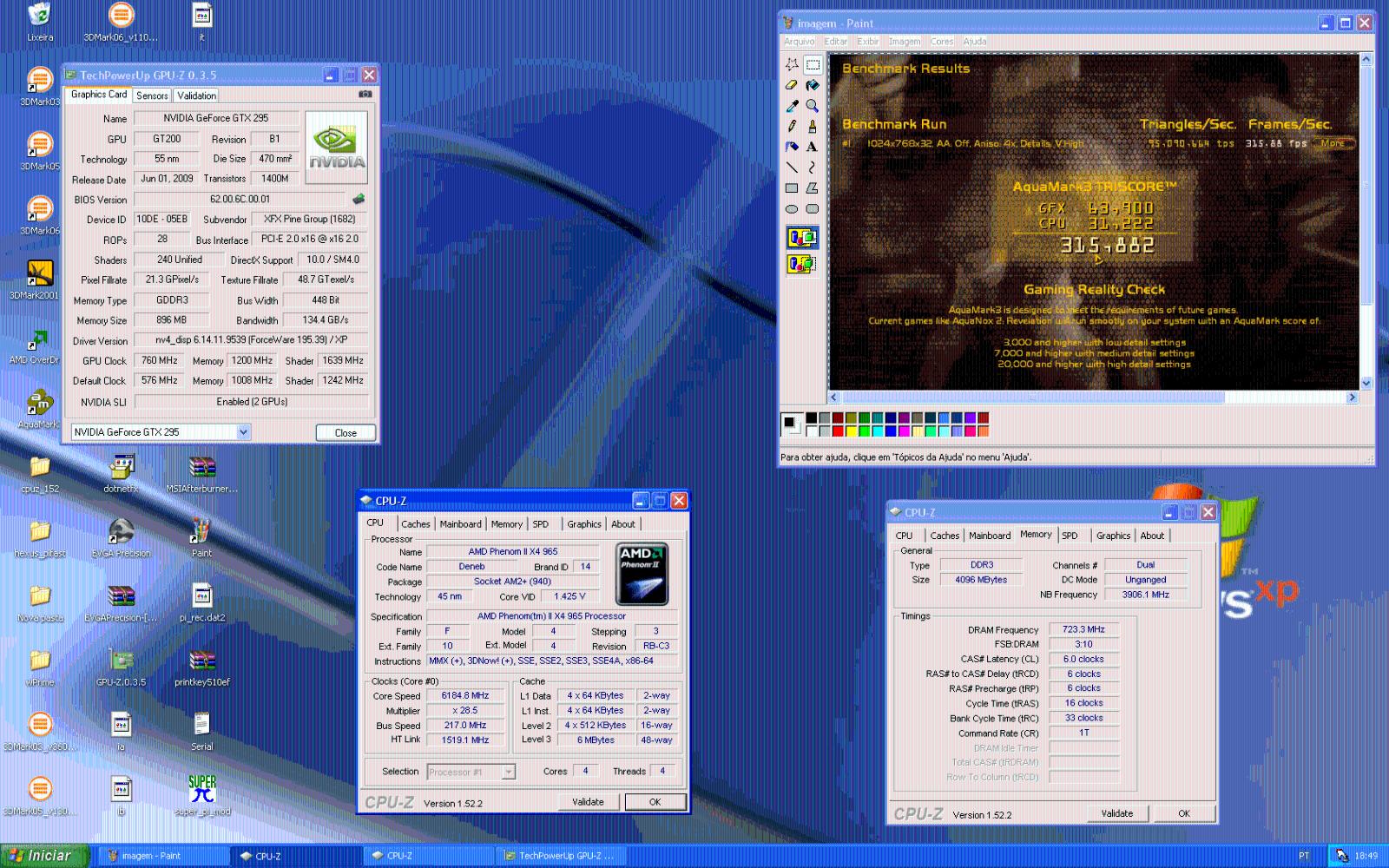Image resolution: width=1389 pixels, height=868 pixels.
Task: Click Validate in the CPU-Z CPU window
Action: click(x=588, y=802)
